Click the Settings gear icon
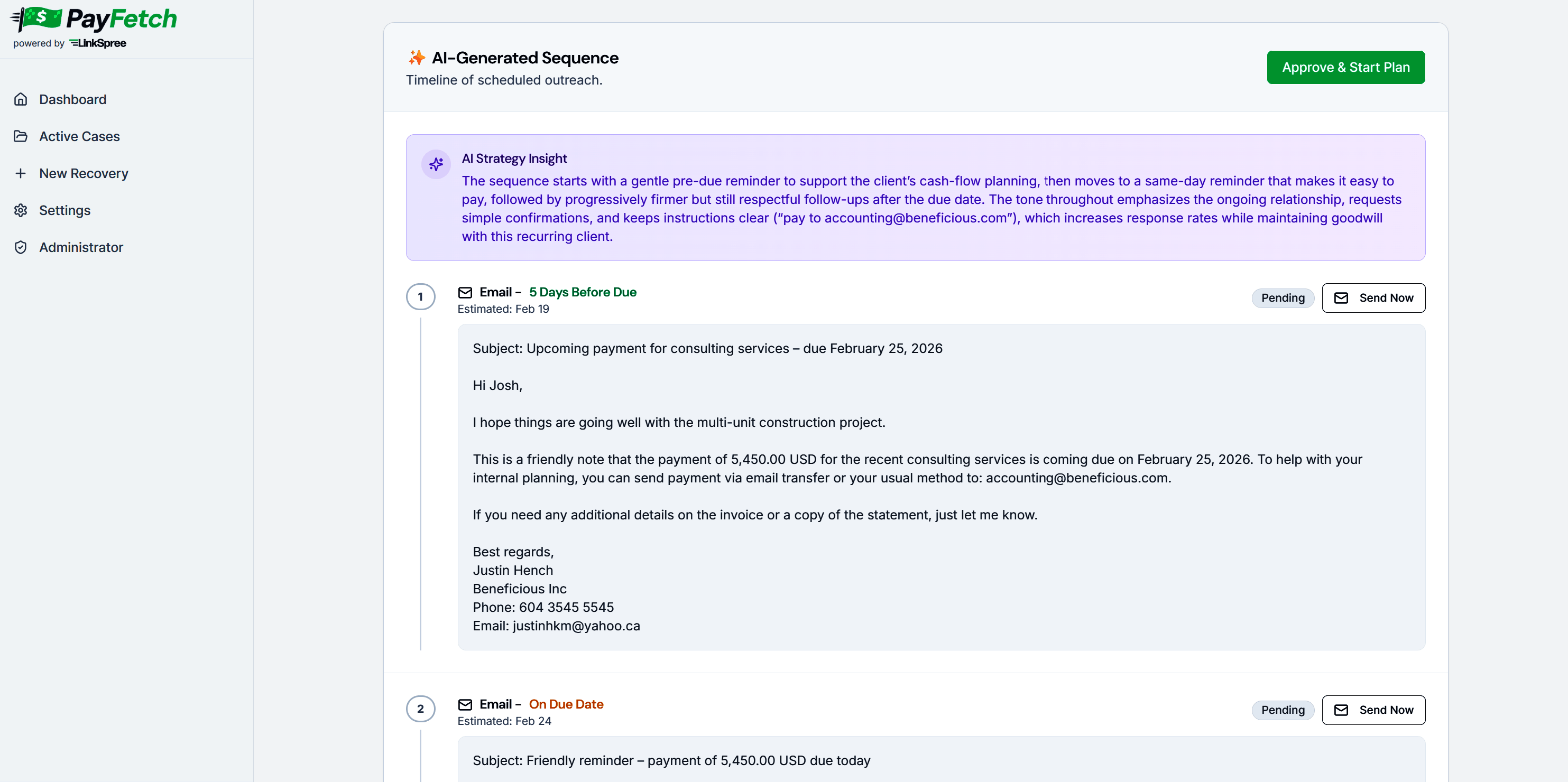 coord(21,211)
